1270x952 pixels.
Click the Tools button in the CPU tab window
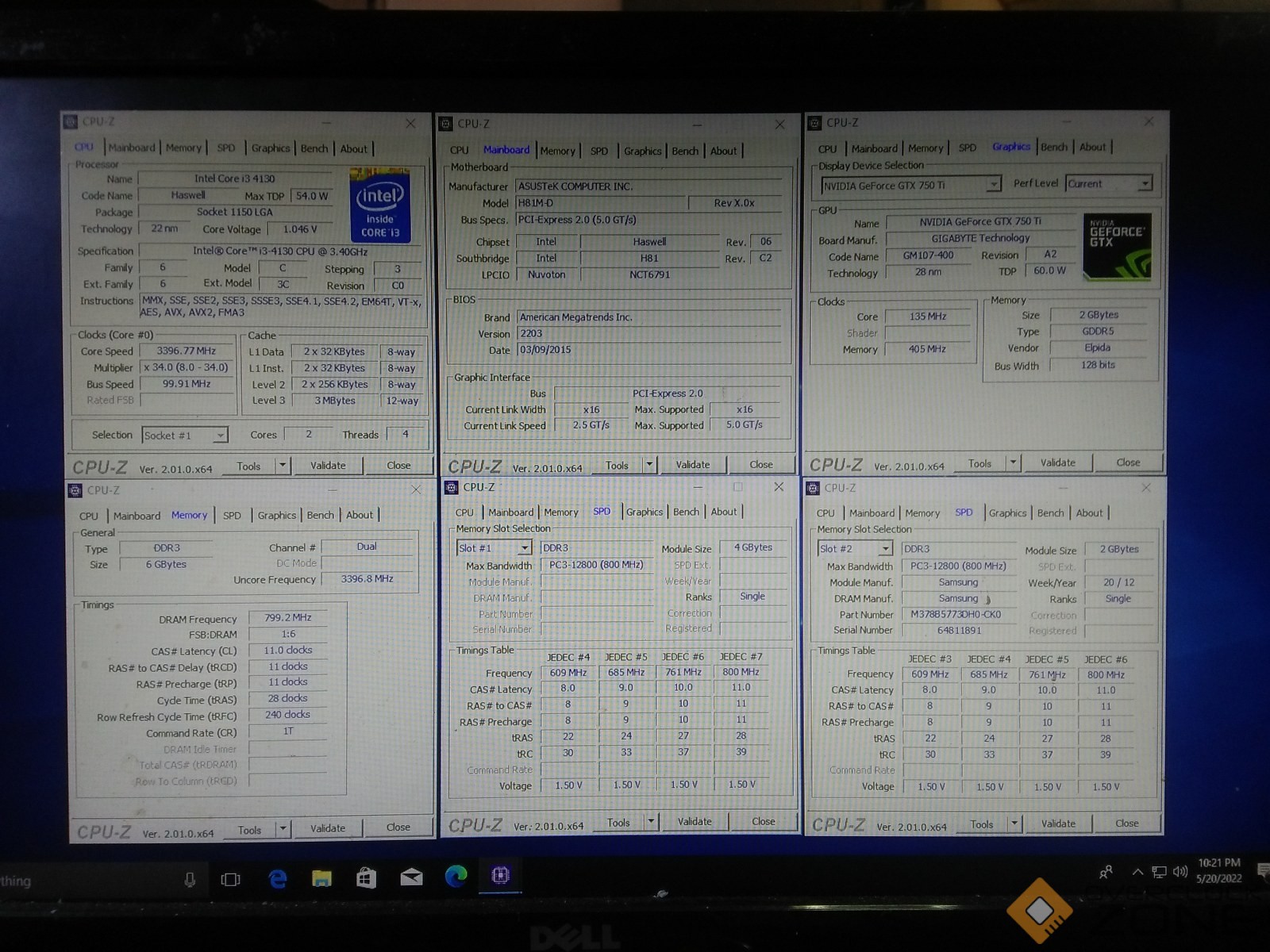[248, 466]
